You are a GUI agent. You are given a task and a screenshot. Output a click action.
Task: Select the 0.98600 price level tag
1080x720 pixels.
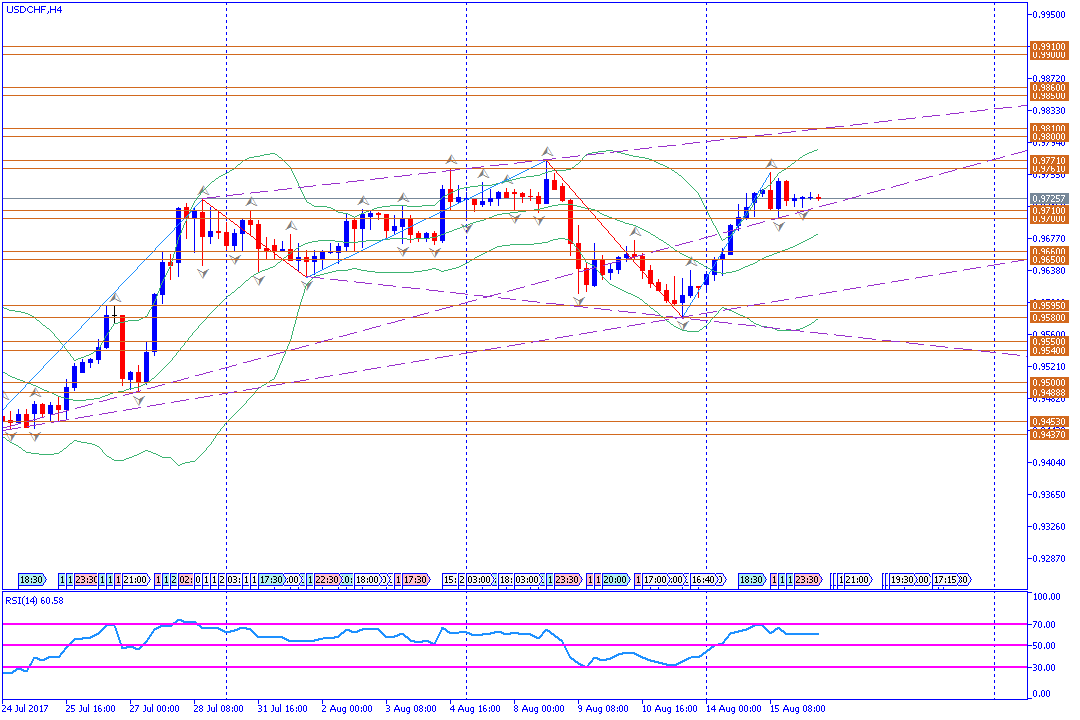point(1048,88)
